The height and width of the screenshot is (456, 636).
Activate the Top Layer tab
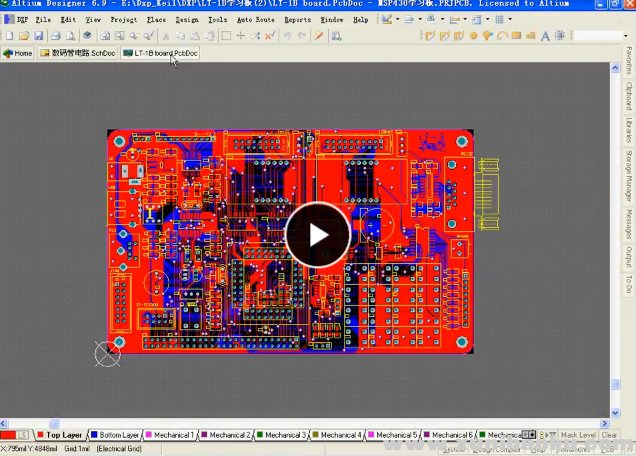(x=60, y=435)
